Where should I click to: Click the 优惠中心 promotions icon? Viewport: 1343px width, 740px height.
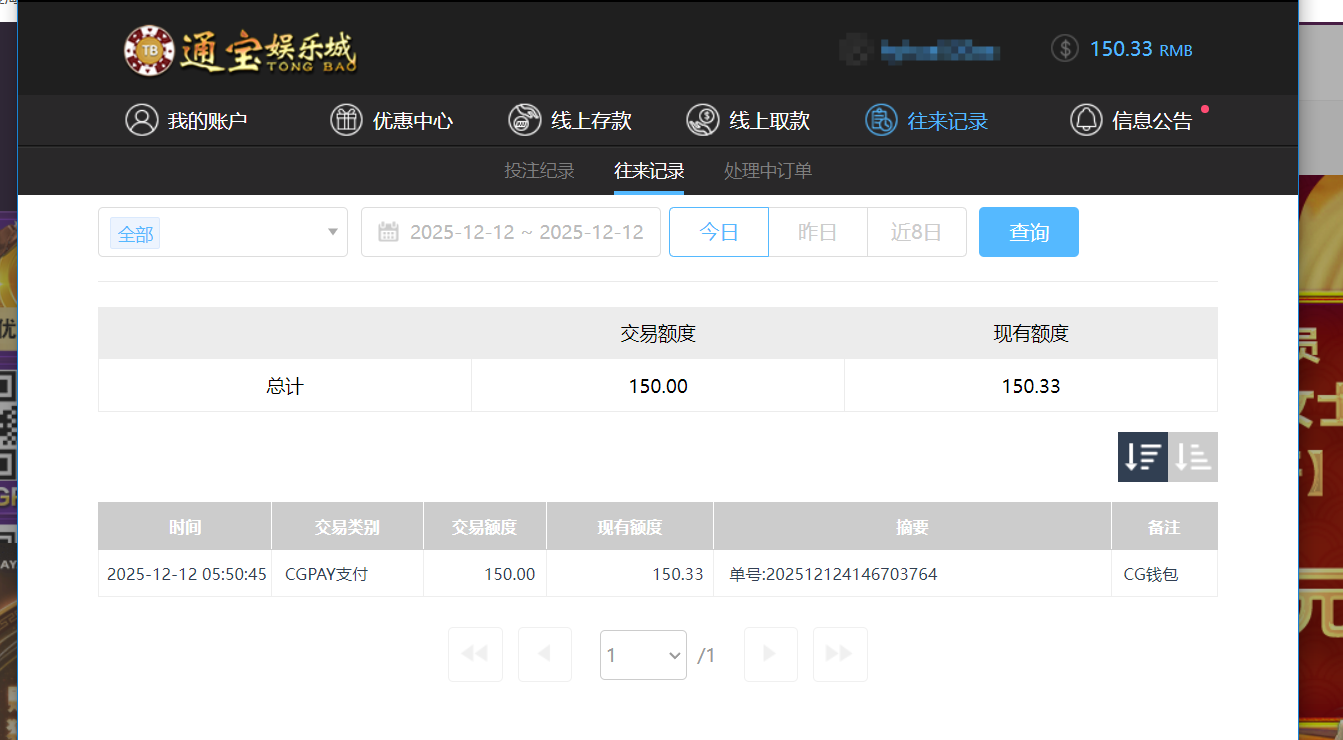tap(347, 119)
